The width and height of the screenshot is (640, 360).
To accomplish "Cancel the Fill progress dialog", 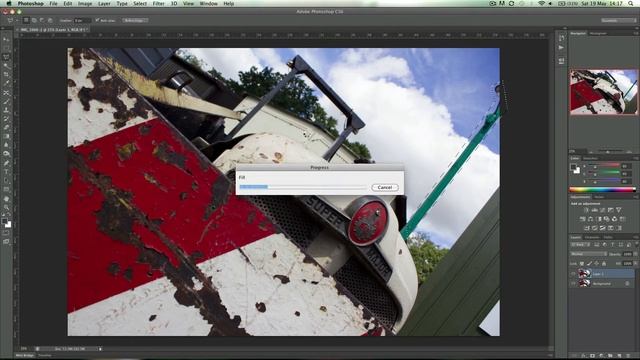I will 384,187.
